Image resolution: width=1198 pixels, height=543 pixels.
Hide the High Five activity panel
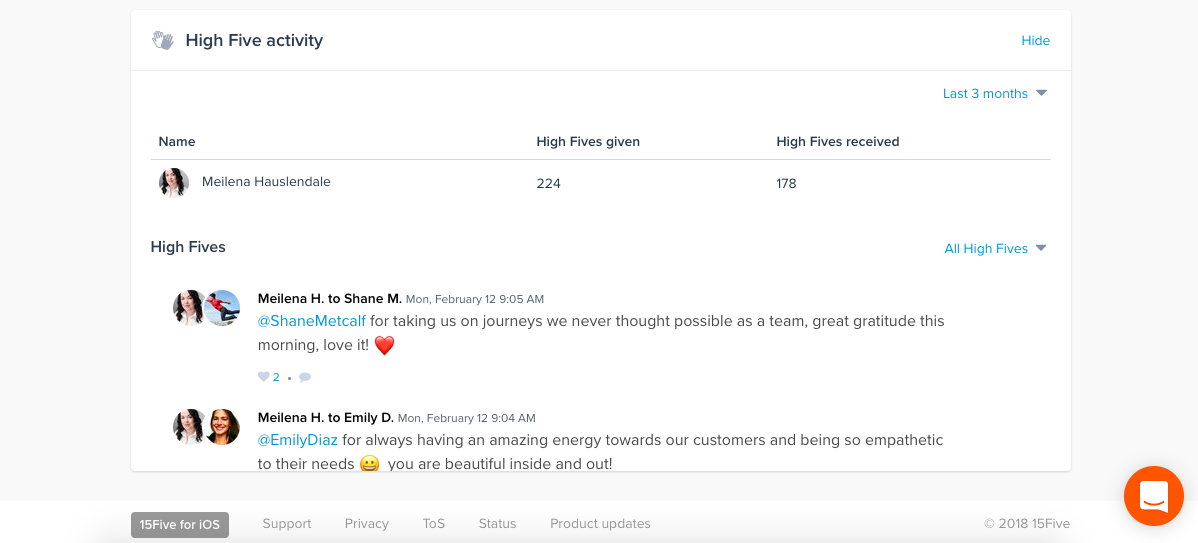pos(1035,40)
